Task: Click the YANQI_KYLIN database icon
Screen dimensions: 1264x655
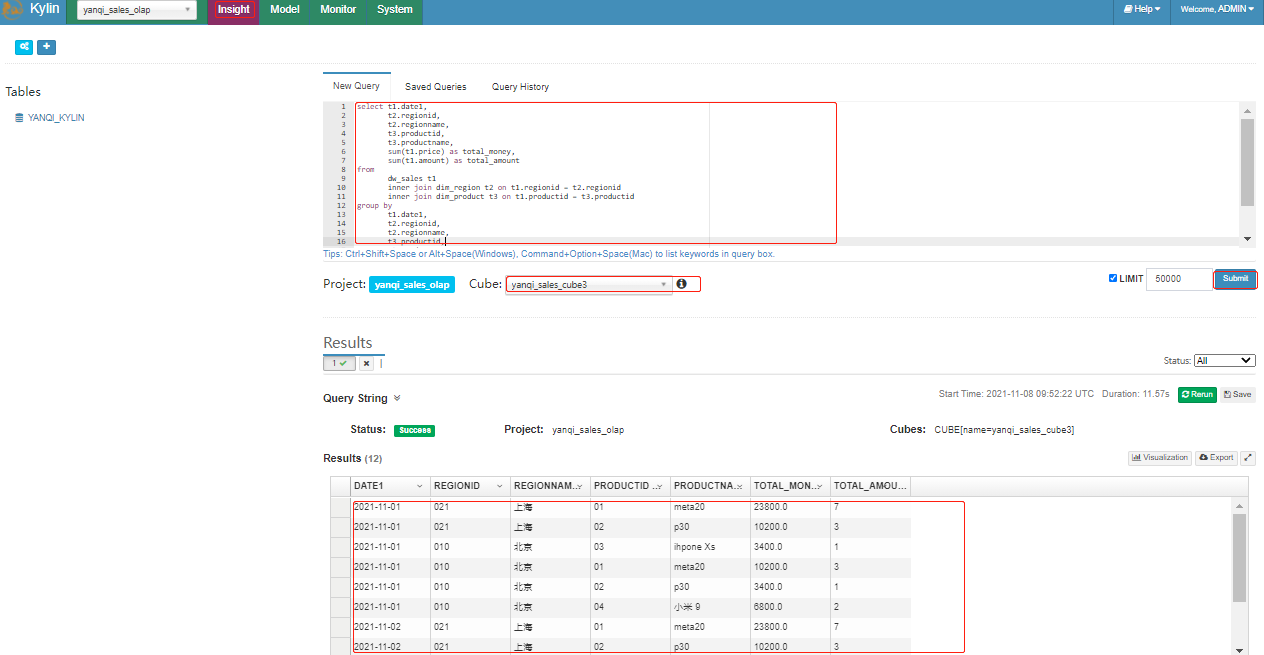Action: pyautogui.click(x=19, y=118)
